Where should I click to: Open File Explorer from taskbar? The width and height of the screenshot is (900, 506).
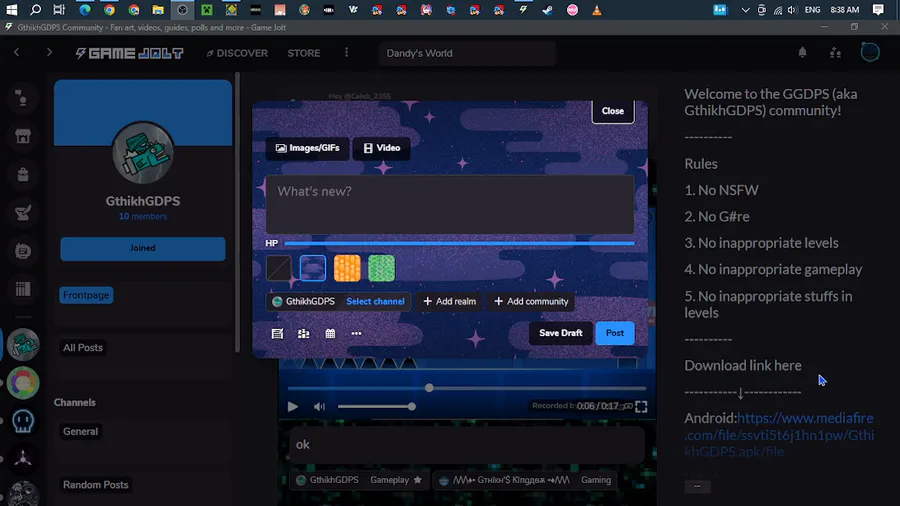click(158, 10)
